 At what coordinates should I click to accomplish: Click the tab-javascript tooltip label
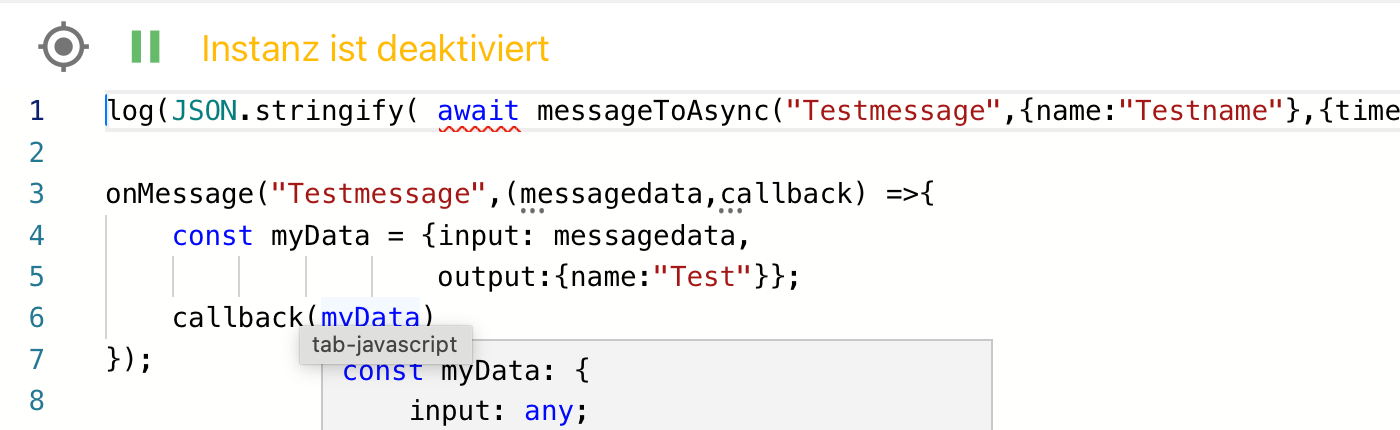[384, 345]
